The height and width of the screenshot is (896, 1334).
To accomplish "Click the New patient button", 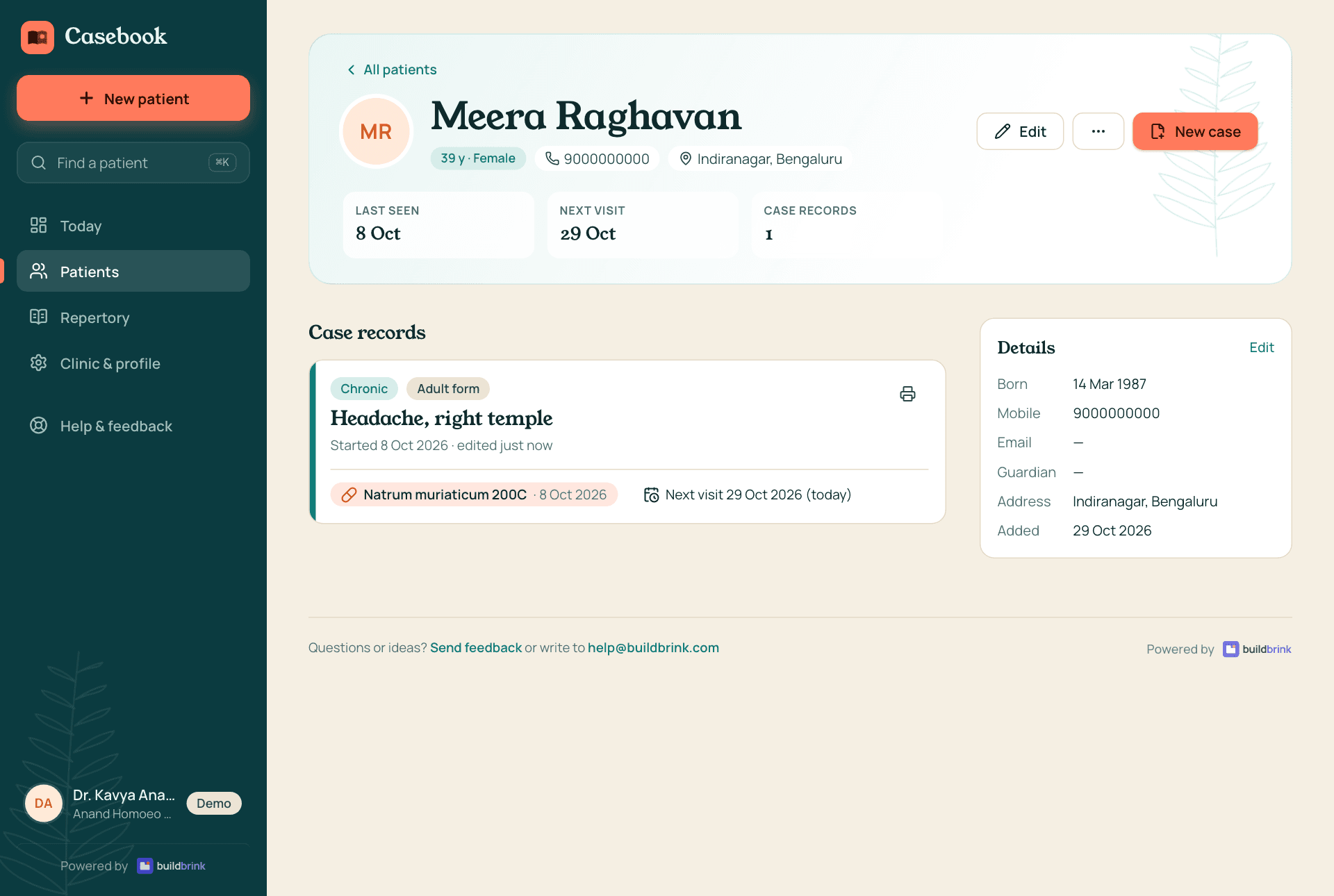I will [133, 98].
